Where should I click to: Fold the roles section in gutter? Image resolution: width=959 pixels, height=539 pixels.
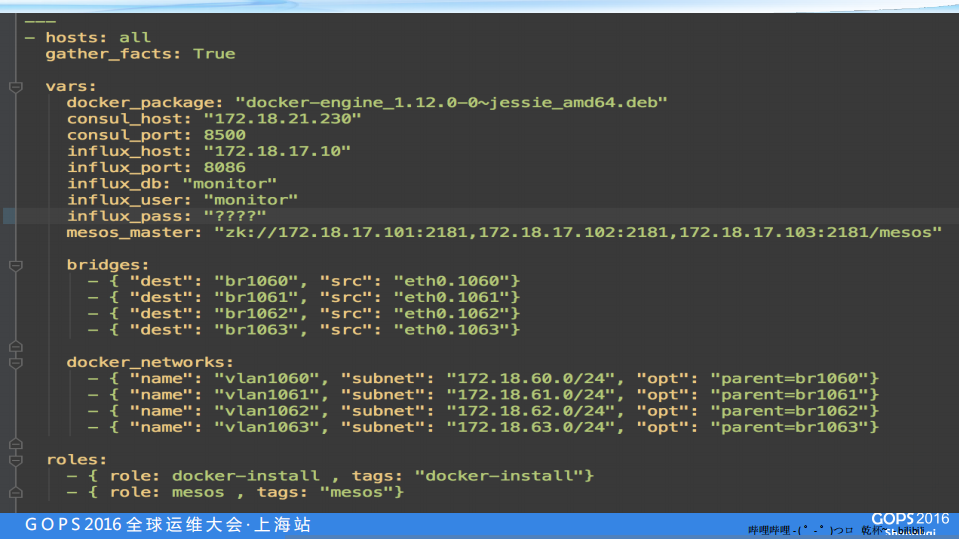[x=15, y=460]
